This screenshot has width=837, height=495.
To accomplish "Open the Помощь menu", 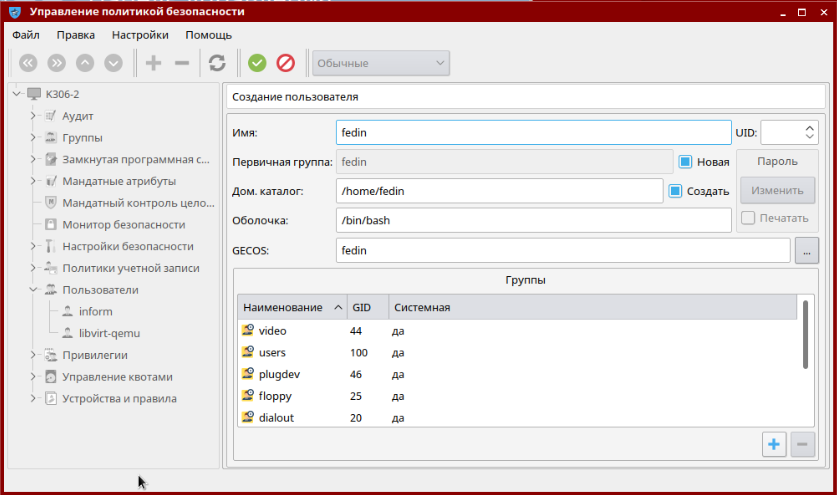I will 209,35.
